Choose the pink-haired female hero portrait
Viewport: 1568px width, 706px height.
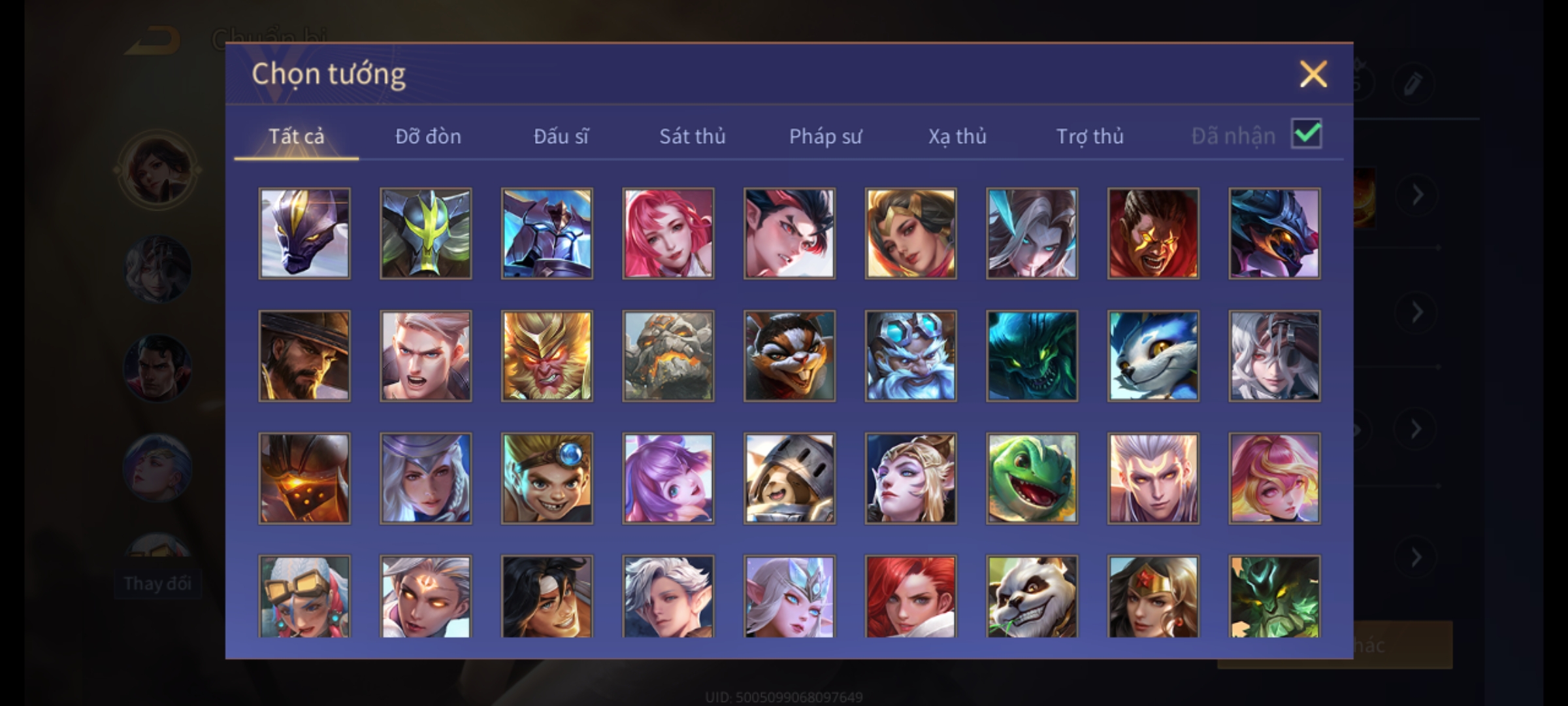click(668, 233)
